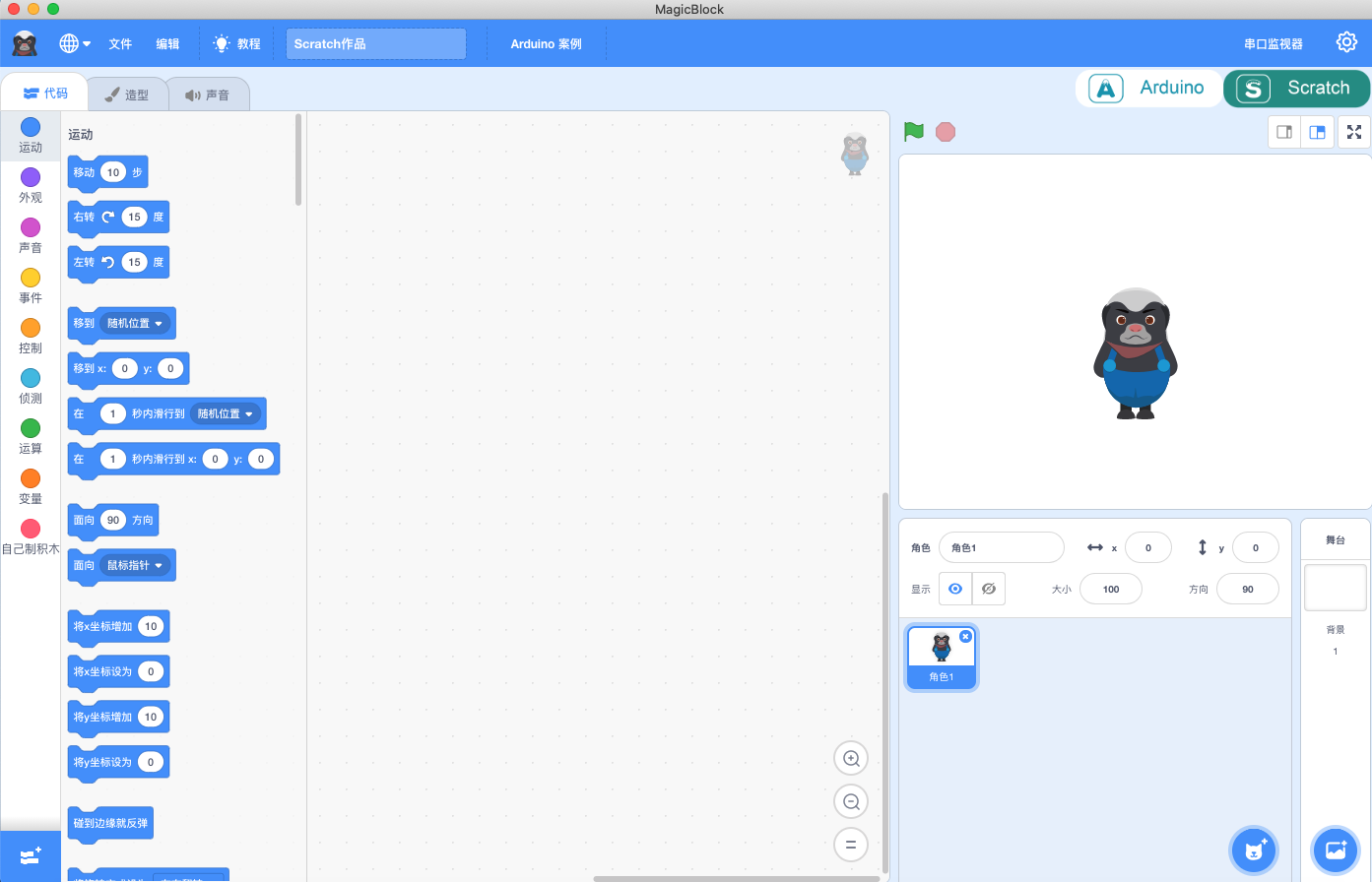Click the green flag to run
Screen dimensions: 1372x882
coord(914,131)
